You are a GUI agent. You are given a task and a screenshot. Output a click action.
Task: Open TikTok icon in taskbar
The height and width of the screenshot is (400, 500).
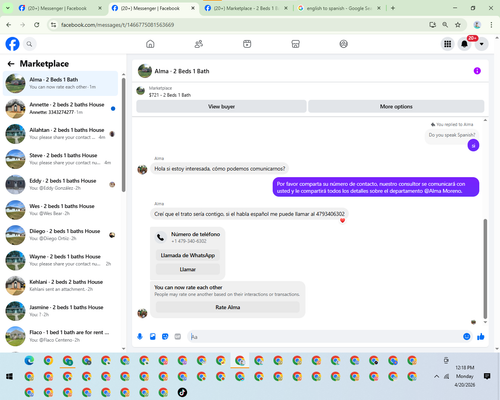click(x=182, y=392)
